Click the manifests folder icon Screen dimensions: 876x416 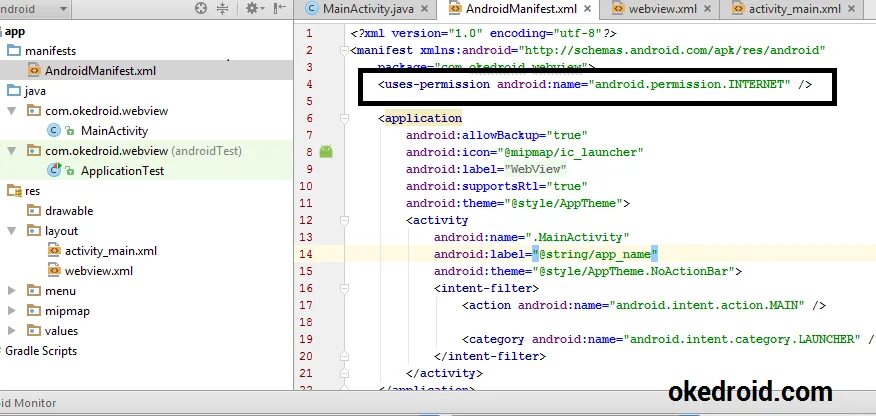click(x=13, y=51)
